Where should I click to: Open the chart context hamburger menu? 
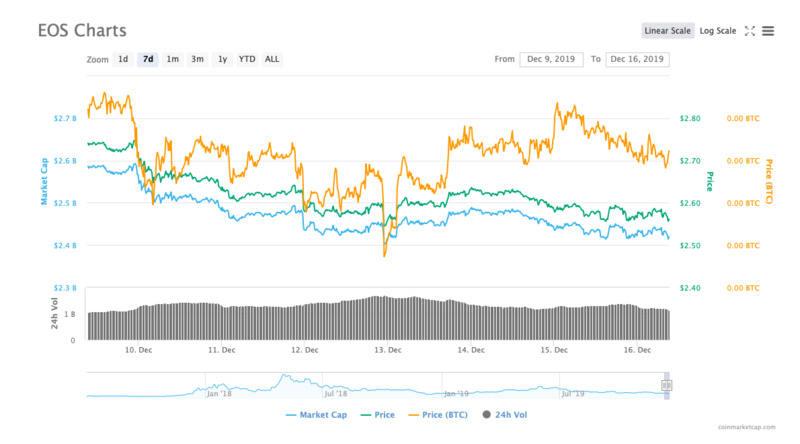(x=767, y=31)
